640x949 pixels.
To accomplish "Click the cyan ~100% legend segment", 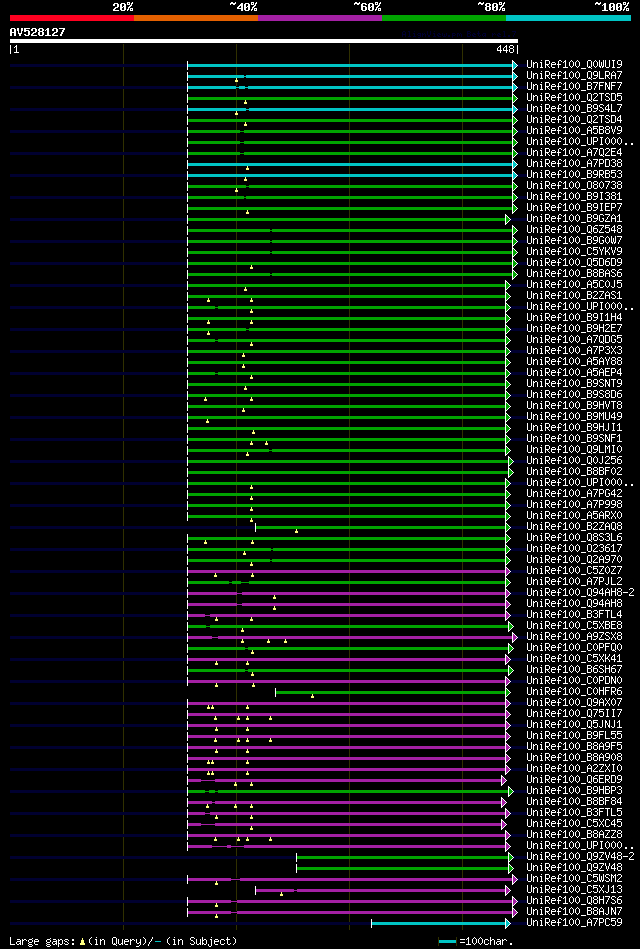I will click(569, 18).
